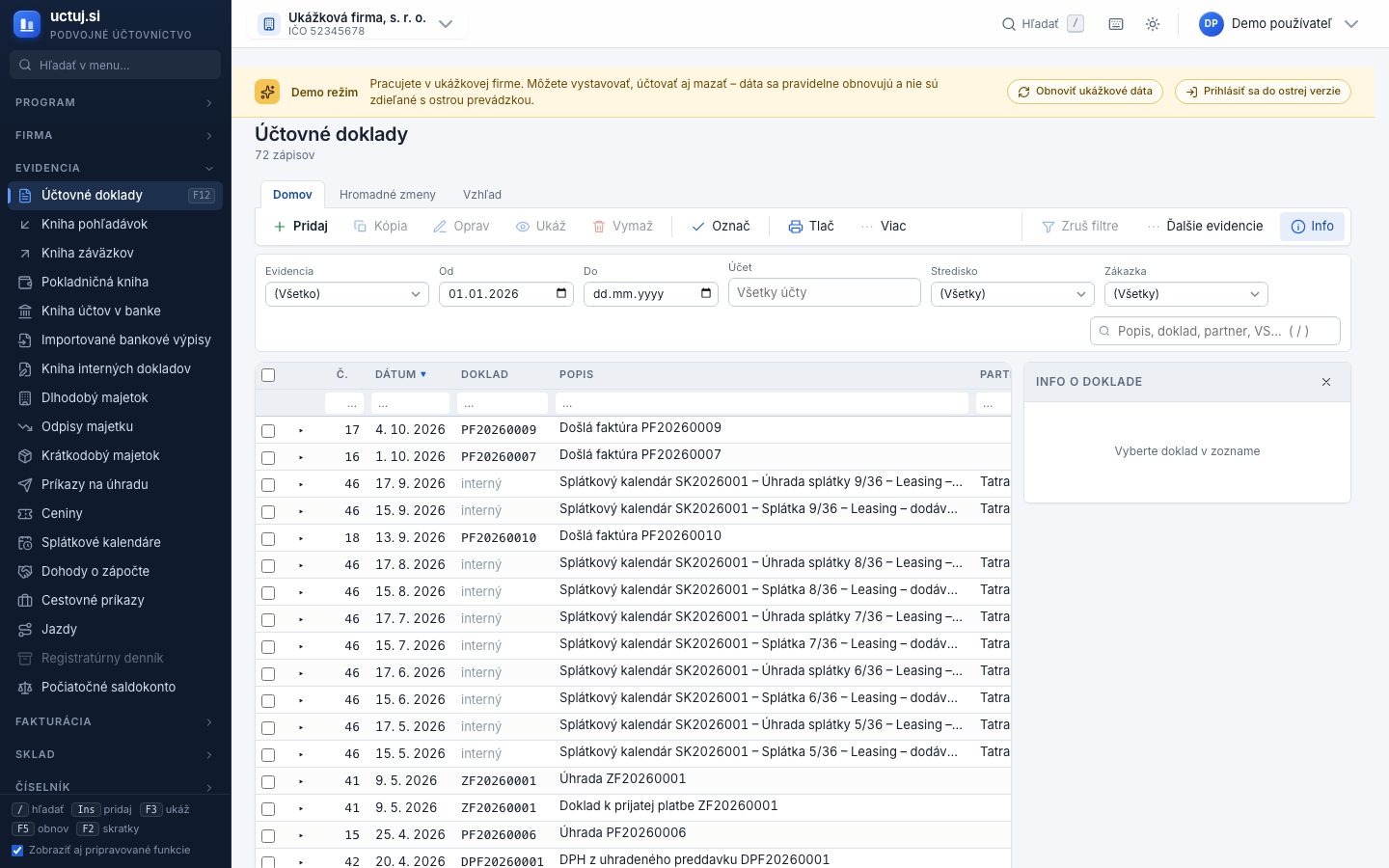
Task: Close the Info o doklade panel
Action: coord(1326,382)
